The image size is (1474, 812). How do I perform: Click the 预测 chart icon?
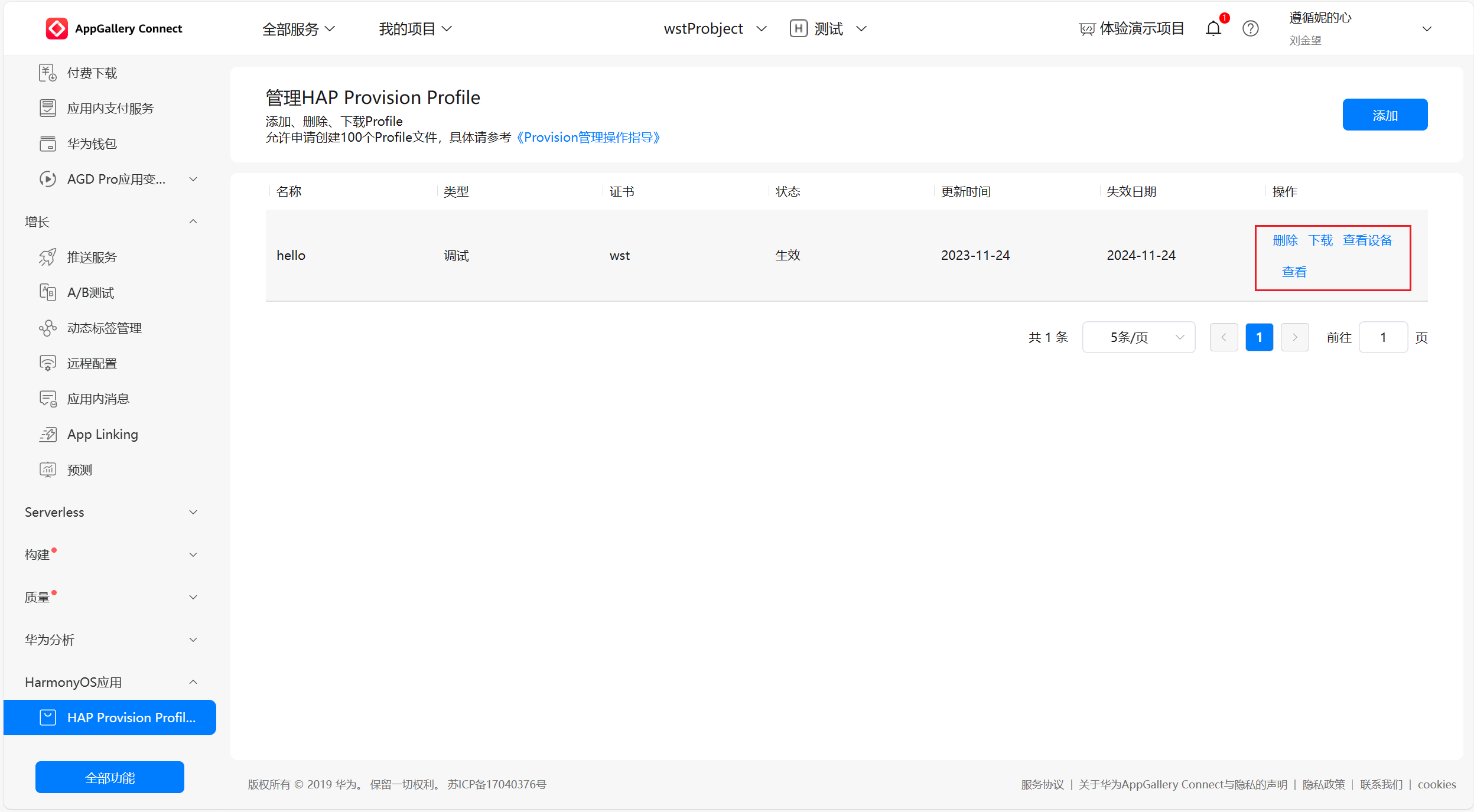[48, 469]
